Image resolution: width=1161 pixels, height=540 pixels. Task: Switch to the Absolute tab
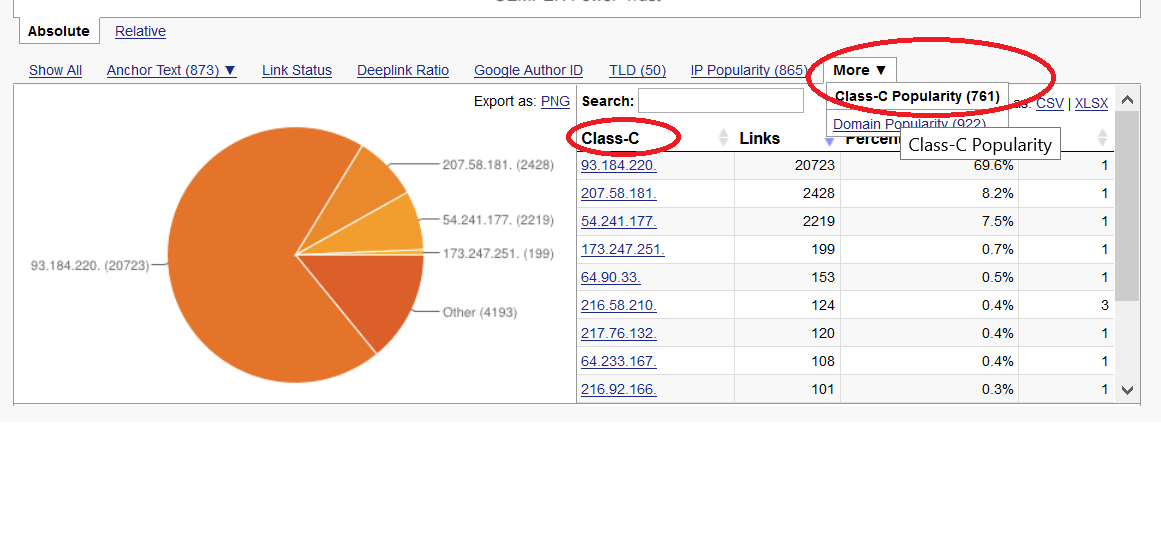coord(59,31)
